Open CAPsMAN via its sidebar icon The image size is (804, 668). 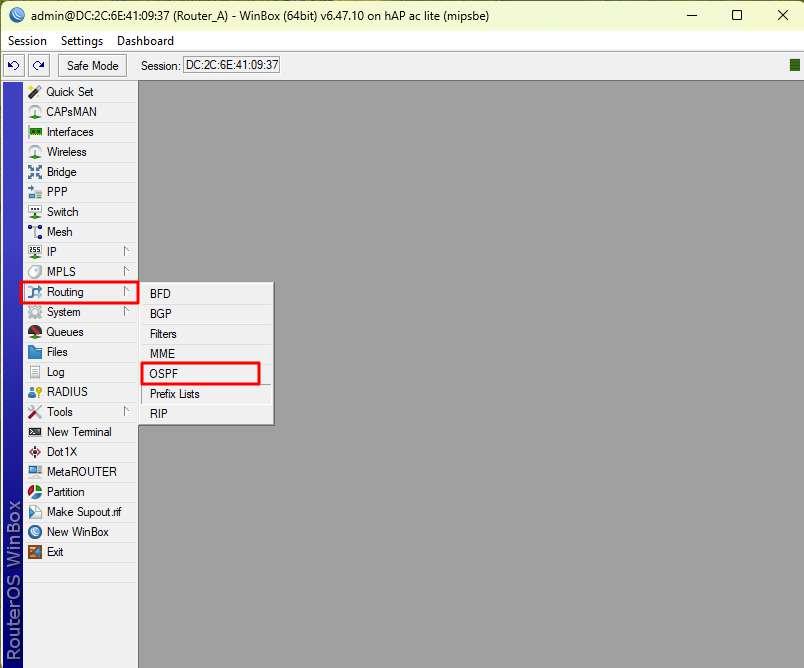tap(35, 112)
